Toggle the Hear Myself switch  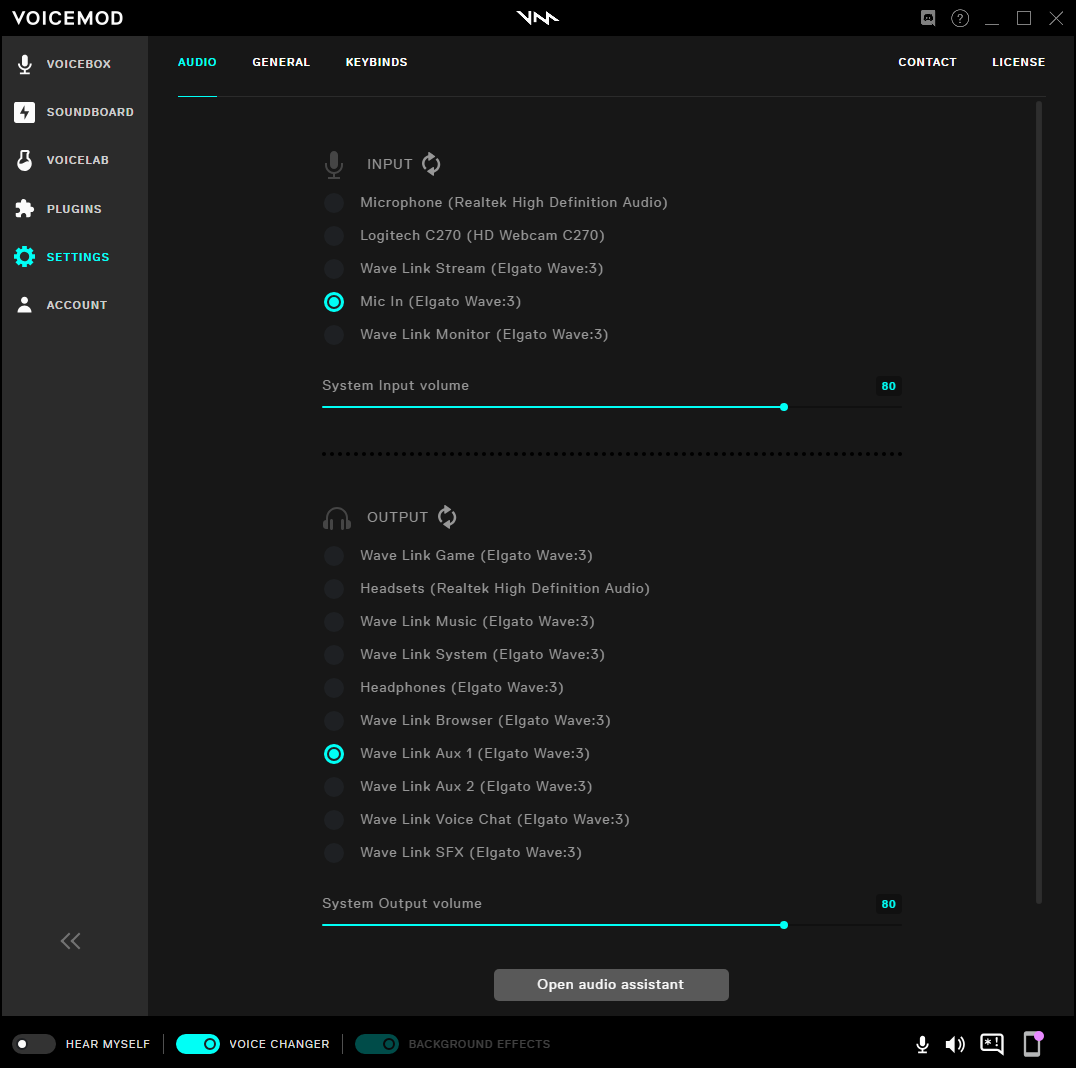tap(34, 1044)
